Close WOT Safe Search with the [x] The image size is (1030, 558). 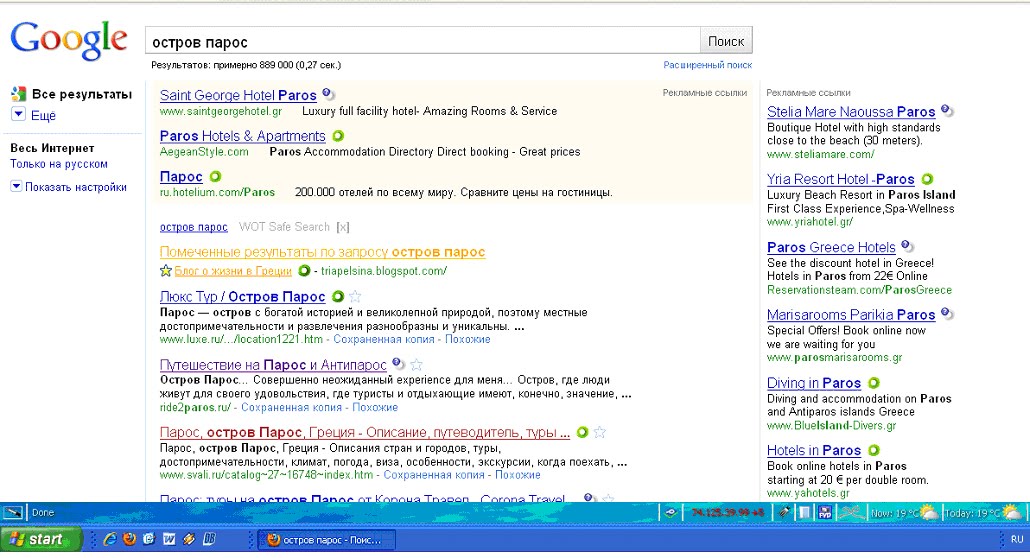(x=342, y=227)
